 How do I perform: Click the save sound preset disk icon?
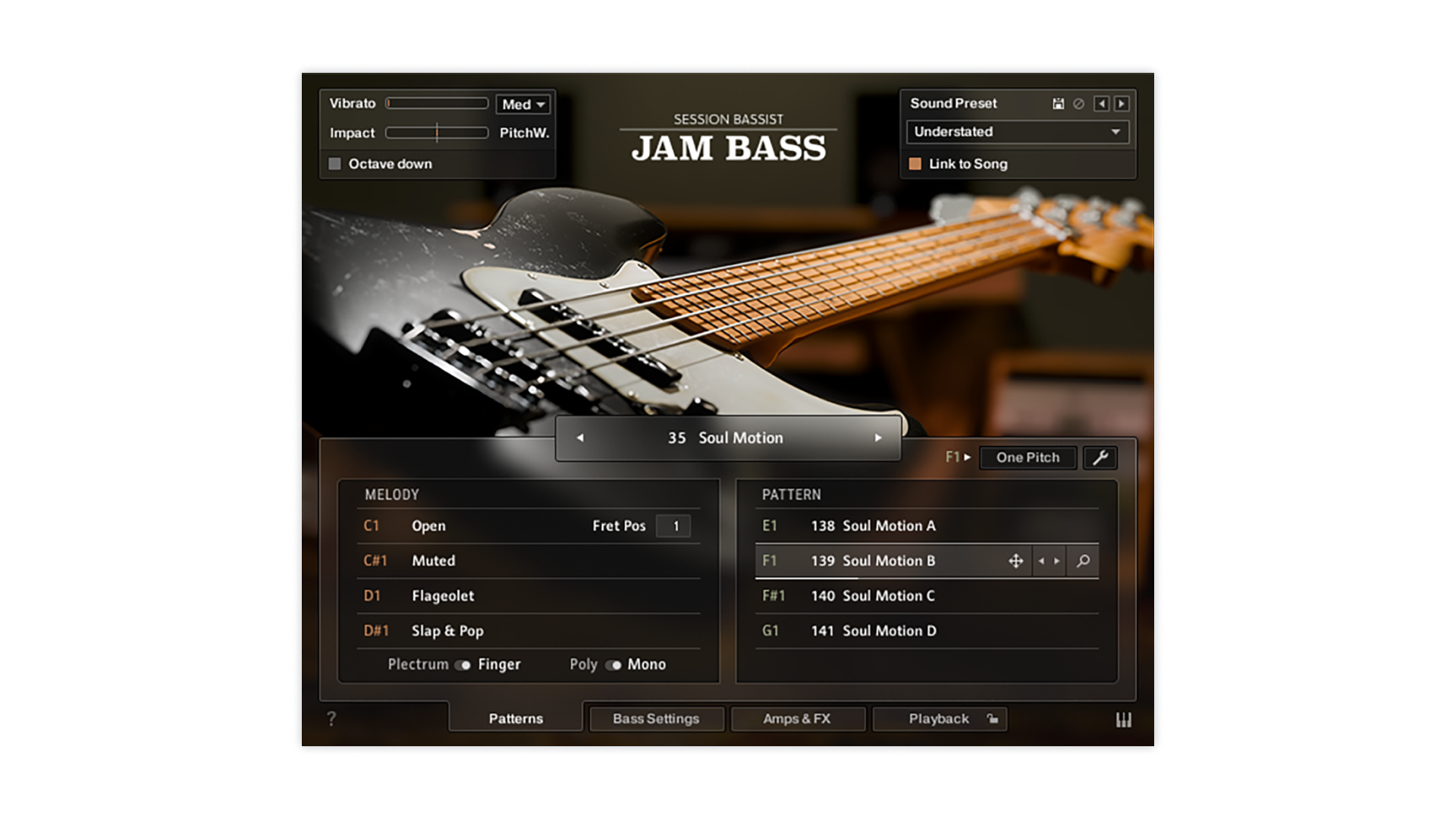click(x=1058, y=104)
